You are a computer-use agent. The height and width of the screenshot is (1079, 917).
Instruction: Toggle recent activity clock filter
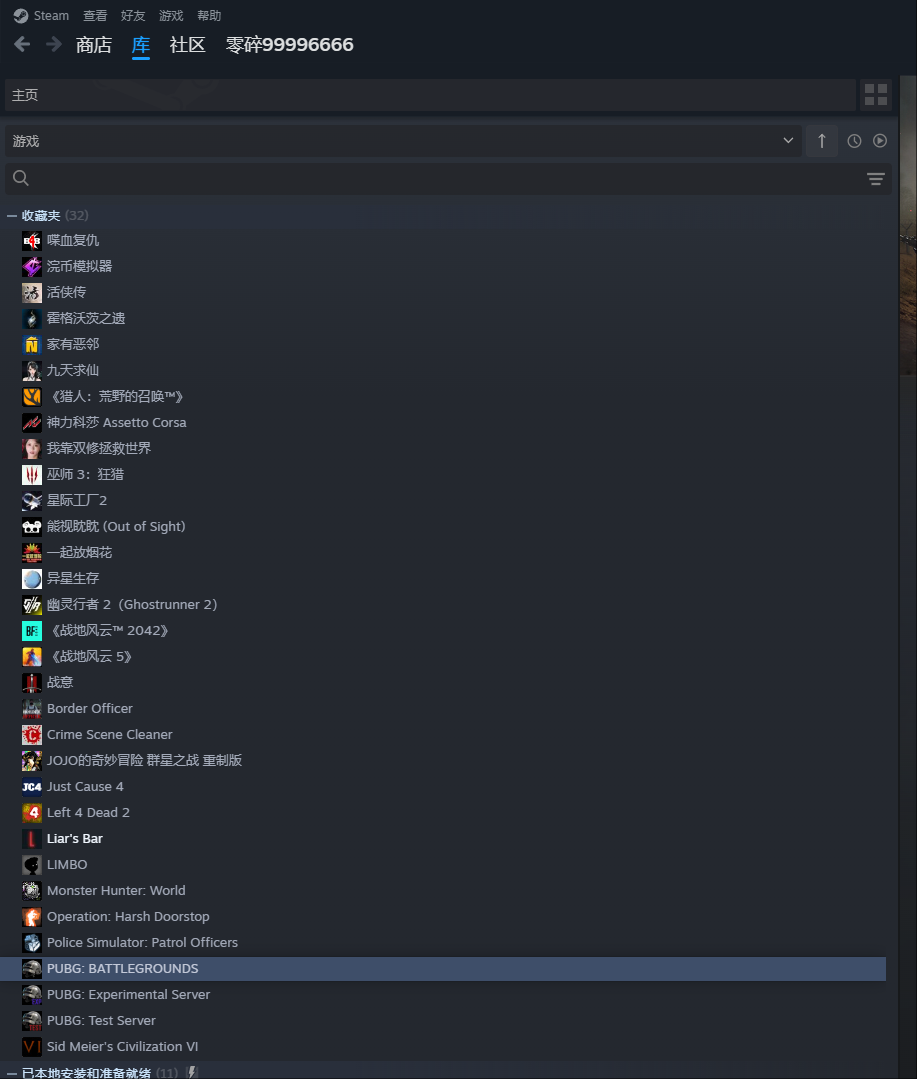[854, 141]
